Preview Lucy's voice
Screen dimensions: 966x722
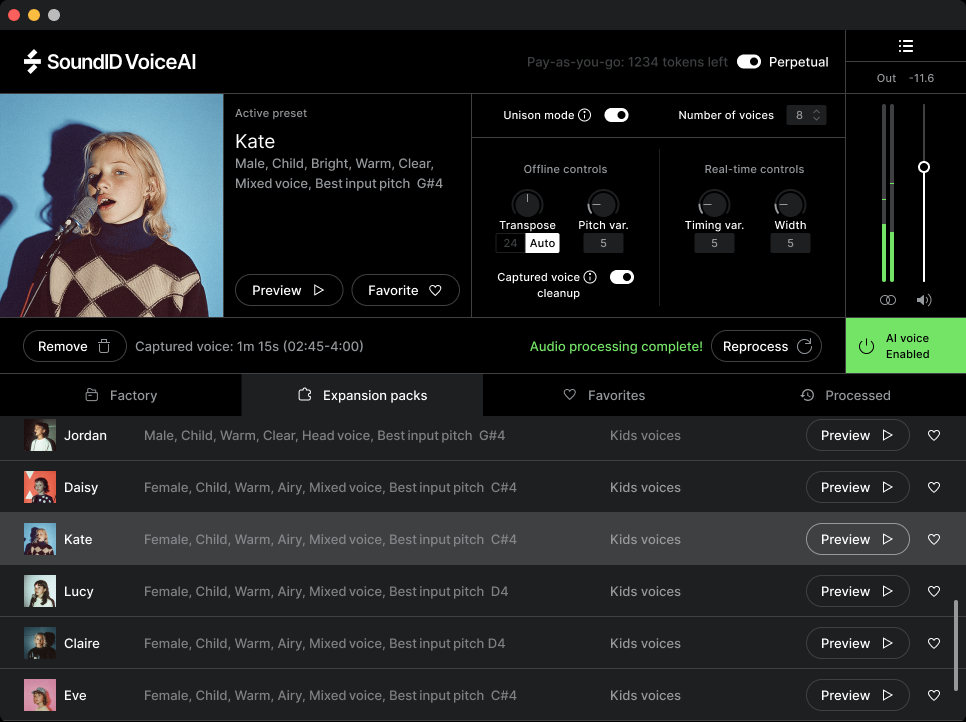[857, 591]
